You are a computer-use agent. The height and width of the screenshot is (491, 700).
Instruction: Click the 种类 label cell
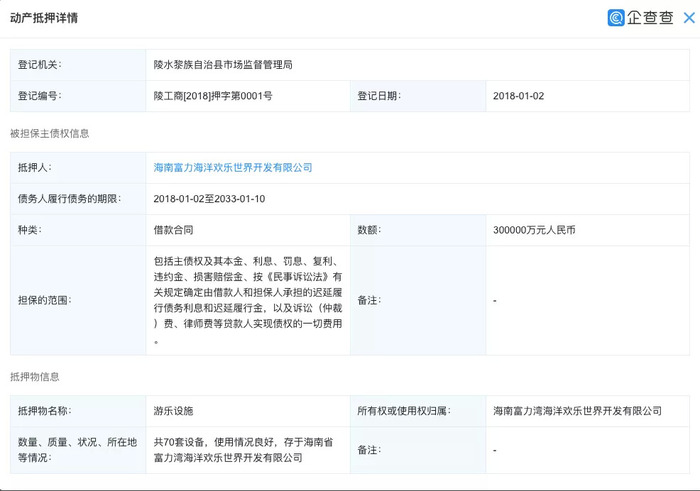point(78,230)
